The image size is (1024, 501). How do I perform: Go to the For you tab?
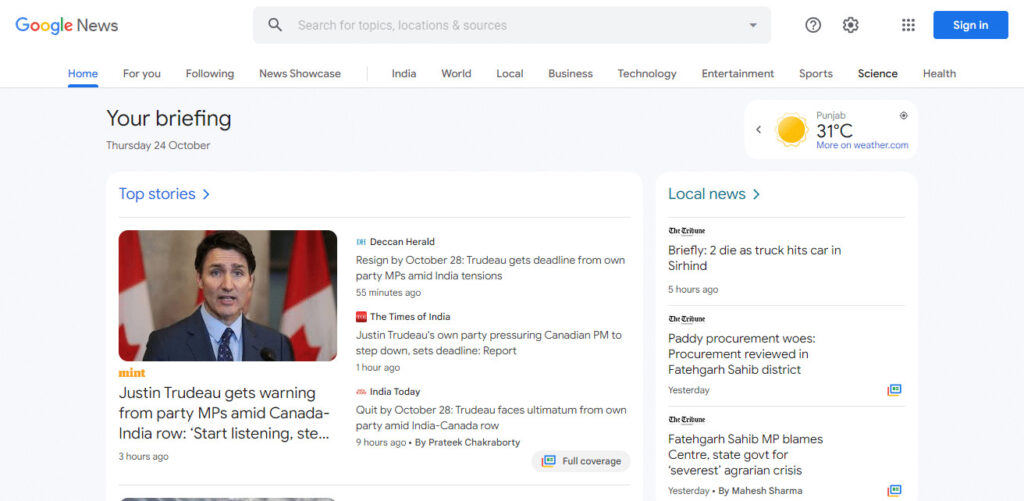coord(142,74)
